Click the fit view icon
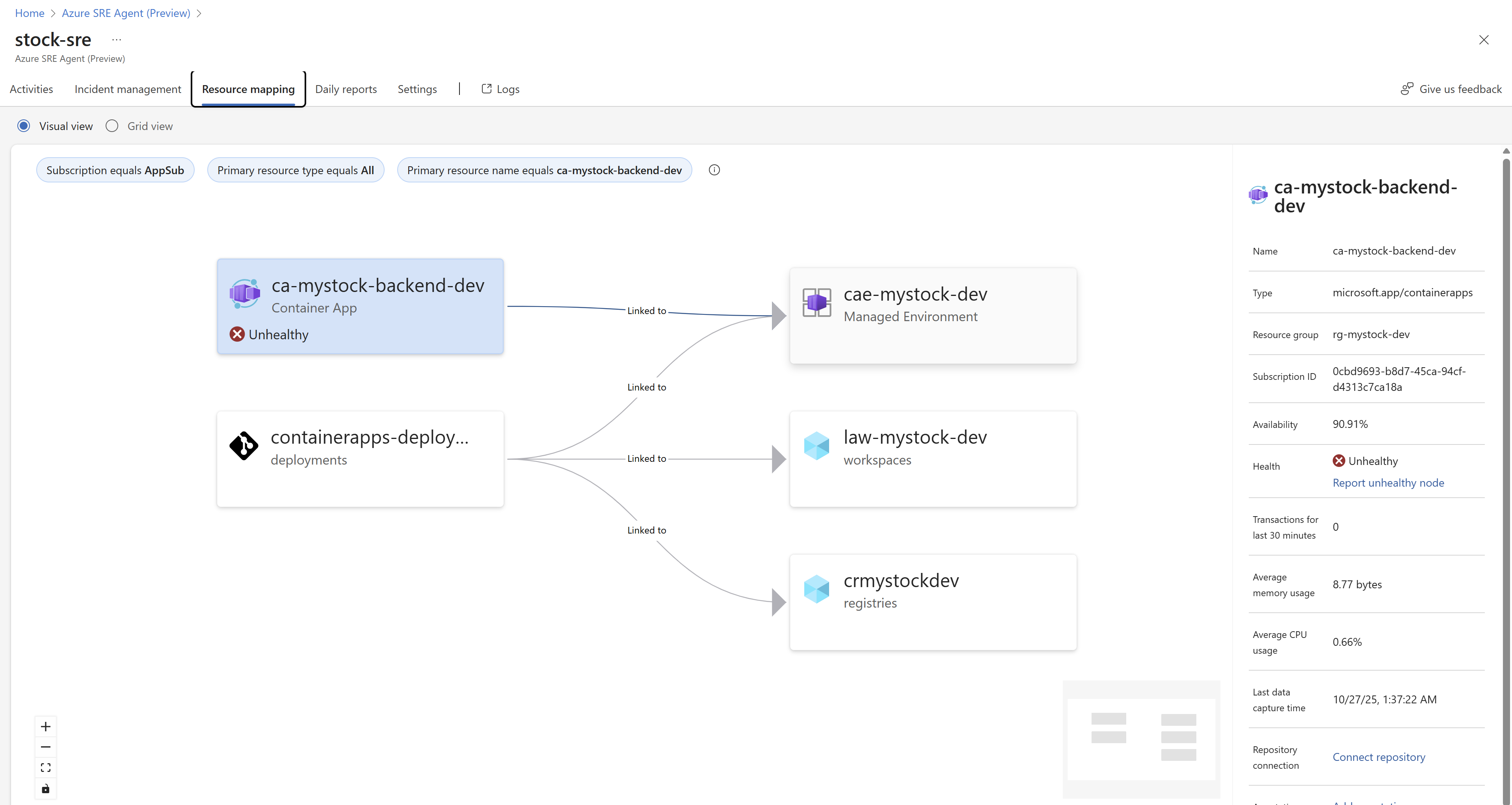Image resolution: width=1512 pixels, height=805 pixels. 46,768
